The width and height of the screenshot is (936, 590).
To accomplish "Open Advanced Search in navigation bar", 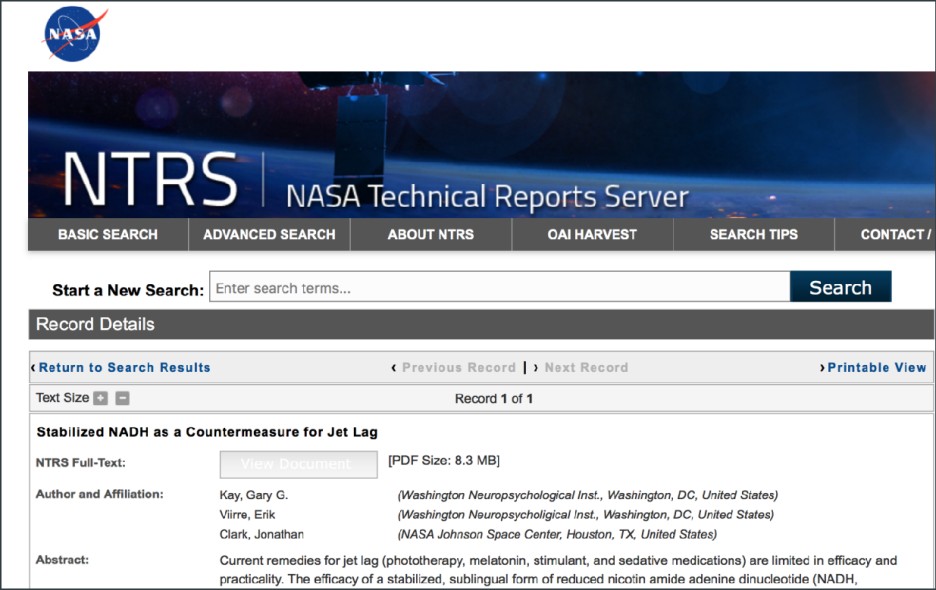I will click(x=269, y=235).
